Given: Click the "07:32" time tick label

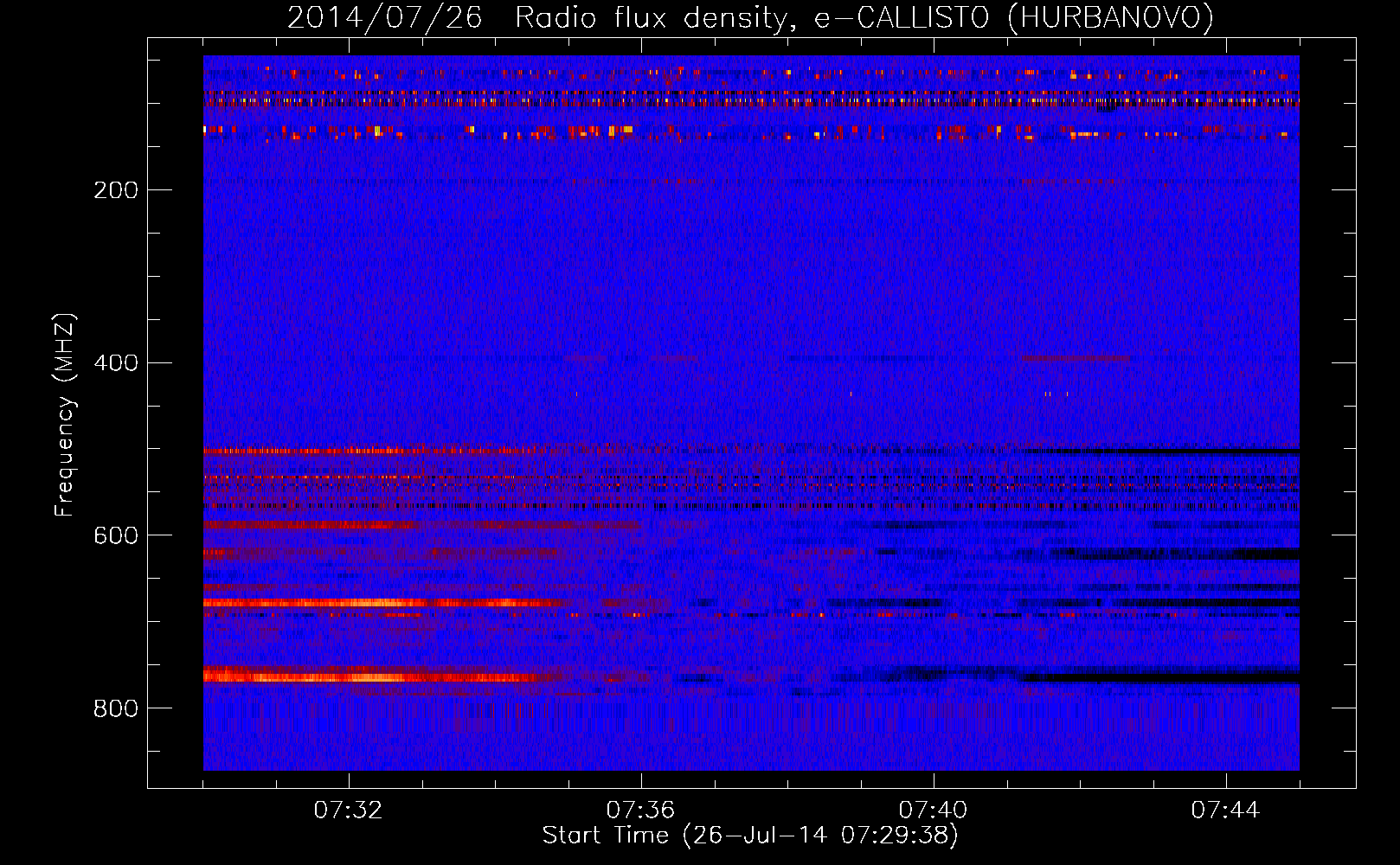Looking at the screenshot, I should 348,811.
